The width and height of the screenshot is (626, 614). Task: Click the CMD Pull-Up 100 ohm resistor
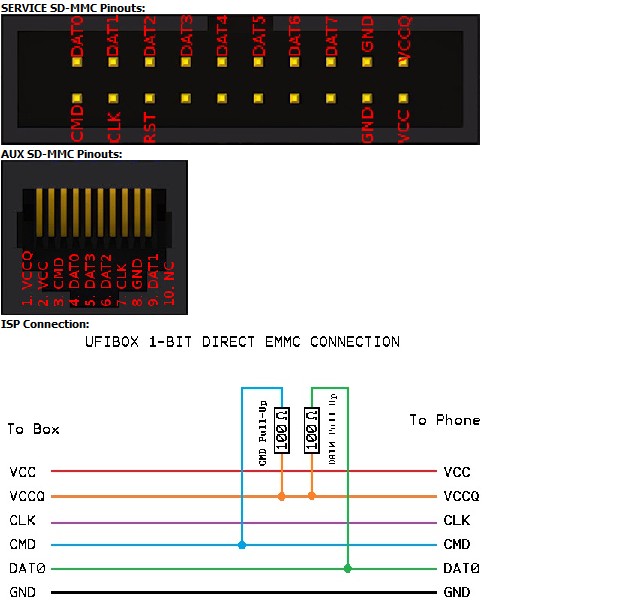click(x=282, y=430)
